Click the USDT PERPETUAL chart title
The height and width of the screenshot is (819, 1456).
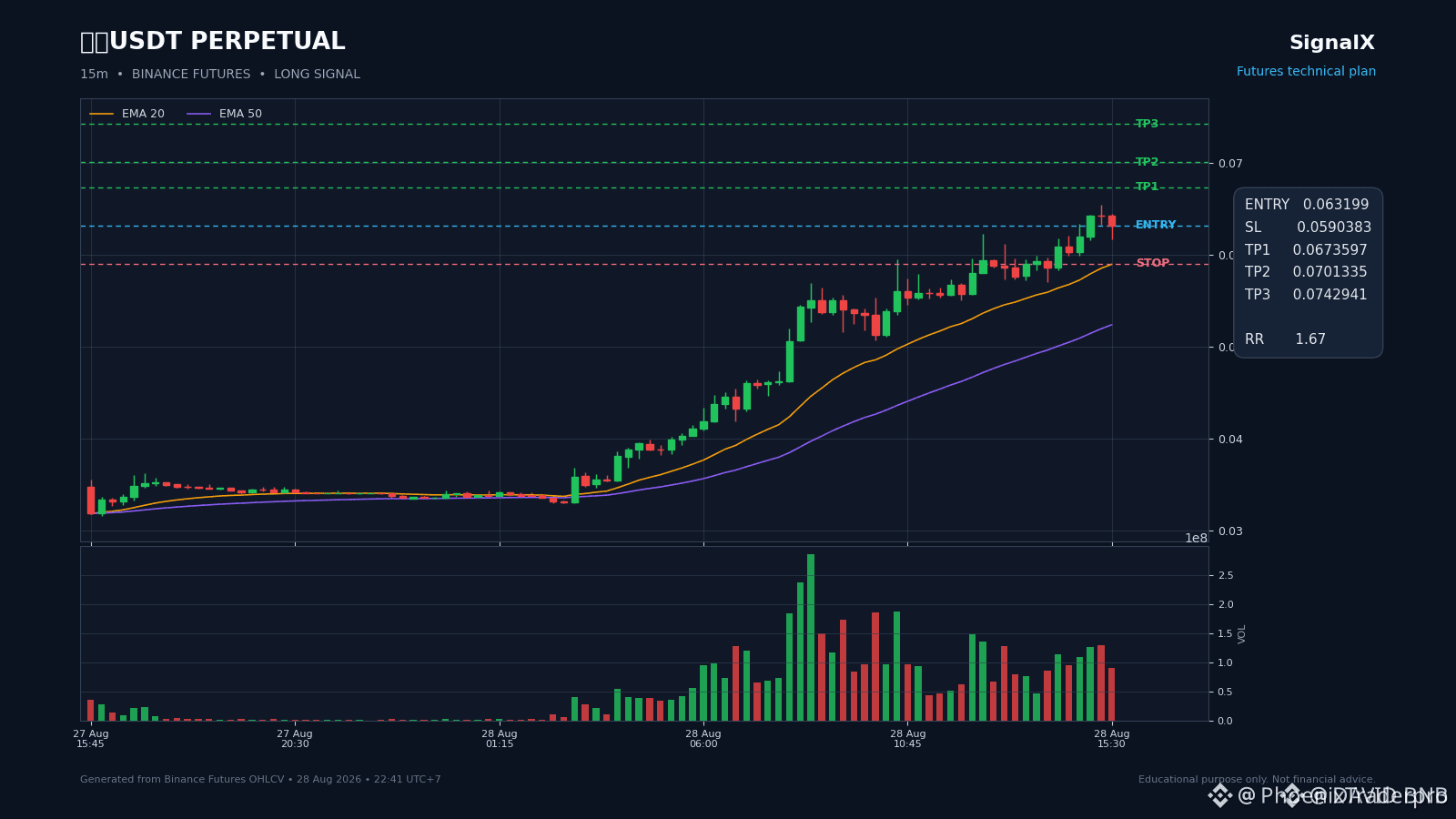(213, 42)
